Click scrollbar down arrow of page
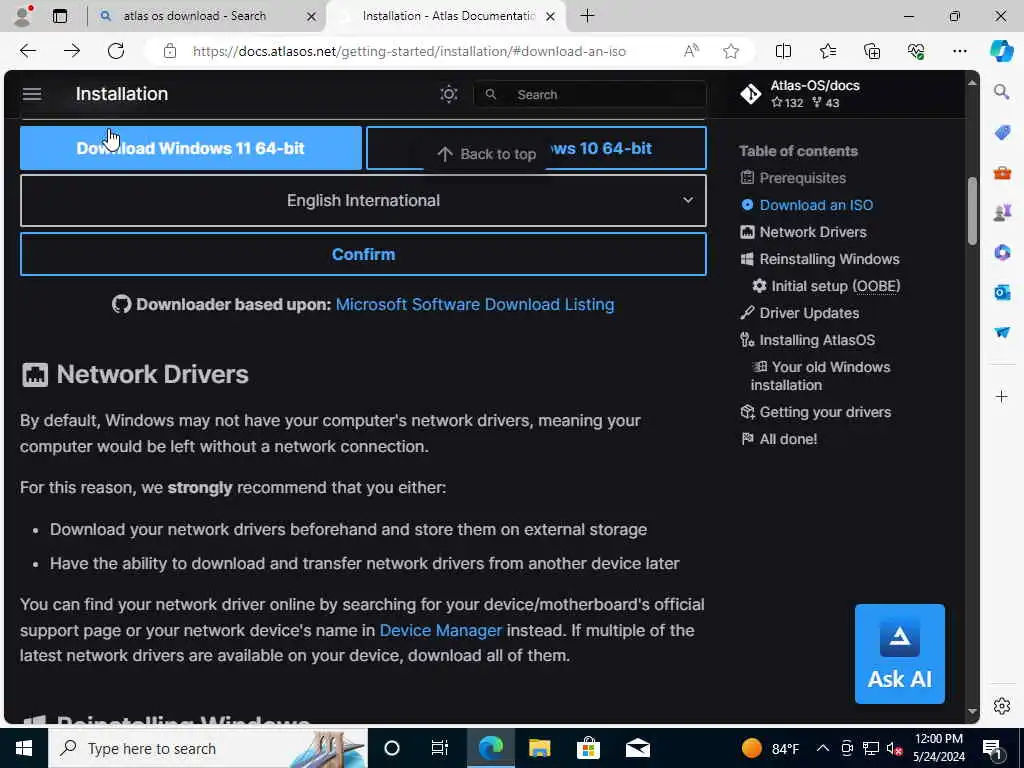 point(972,712)
